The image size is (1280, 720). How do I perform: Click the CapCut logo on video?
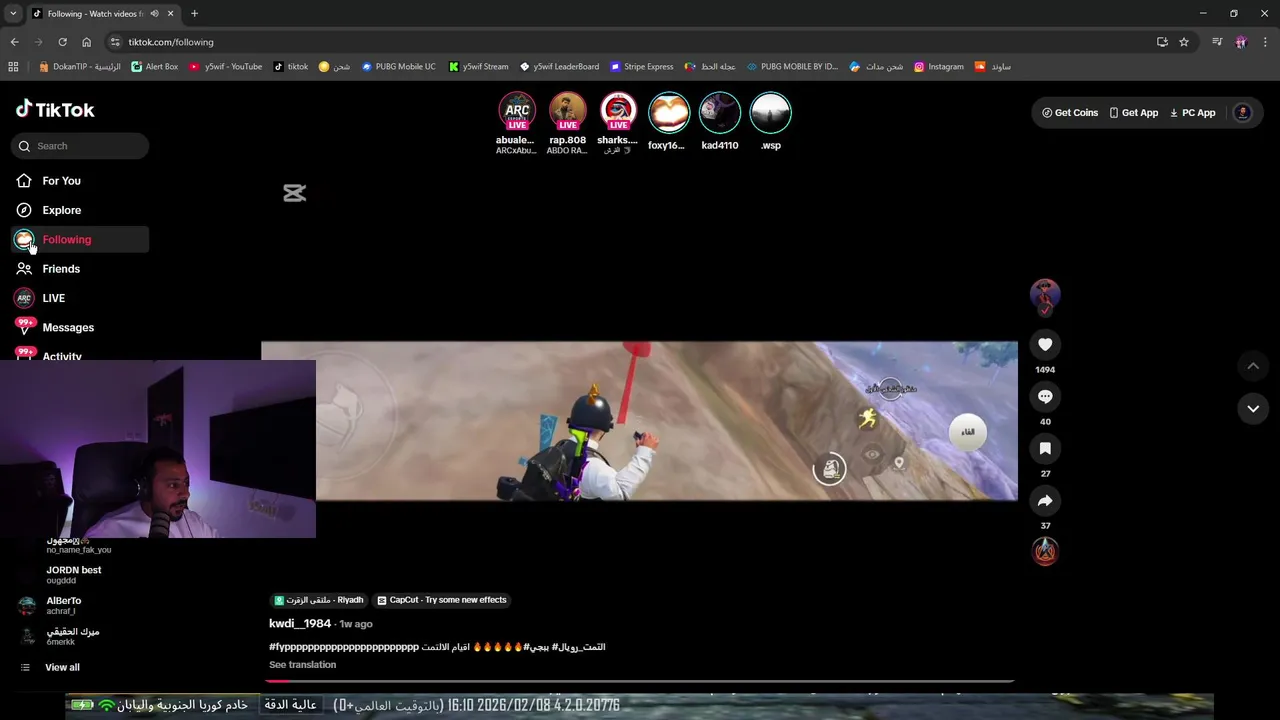[294, 193]
